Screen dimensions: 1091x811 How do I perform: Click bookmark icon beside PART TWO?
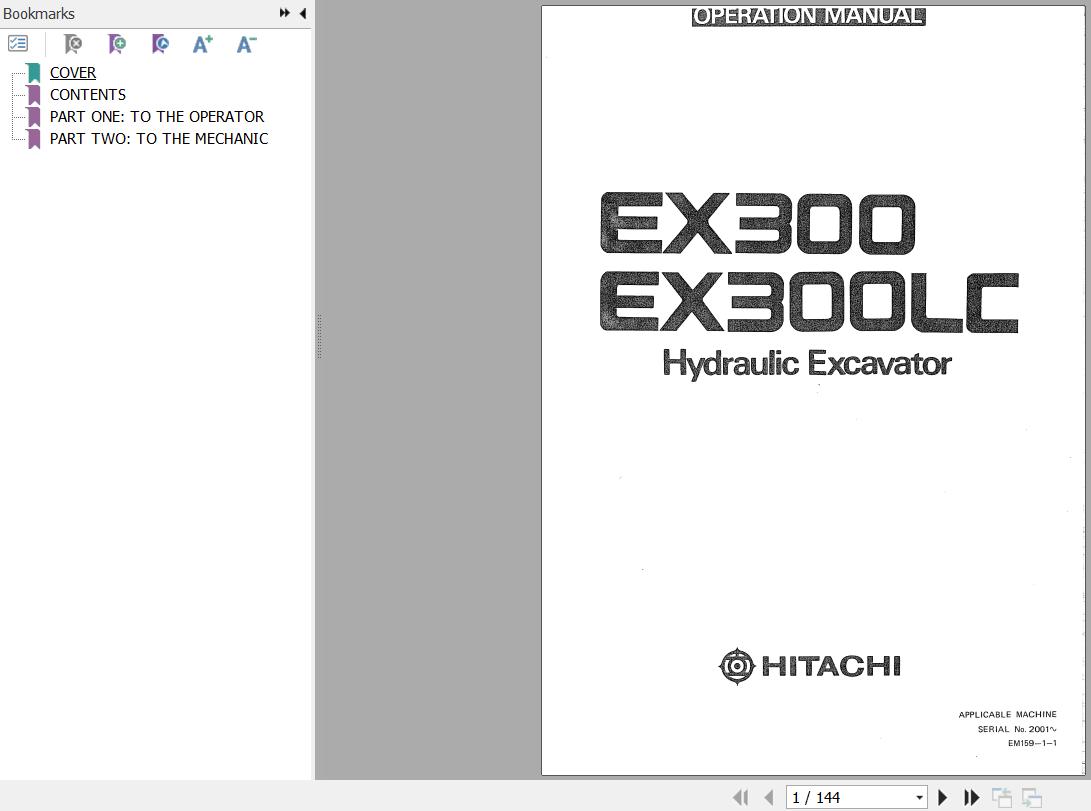point(34,139)
